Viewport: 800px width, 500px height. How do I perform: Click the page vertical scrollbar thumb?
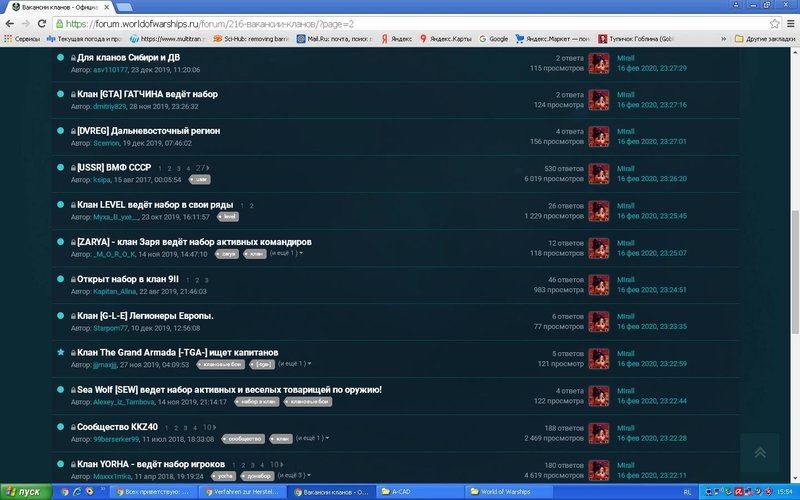tap(794, 273)
